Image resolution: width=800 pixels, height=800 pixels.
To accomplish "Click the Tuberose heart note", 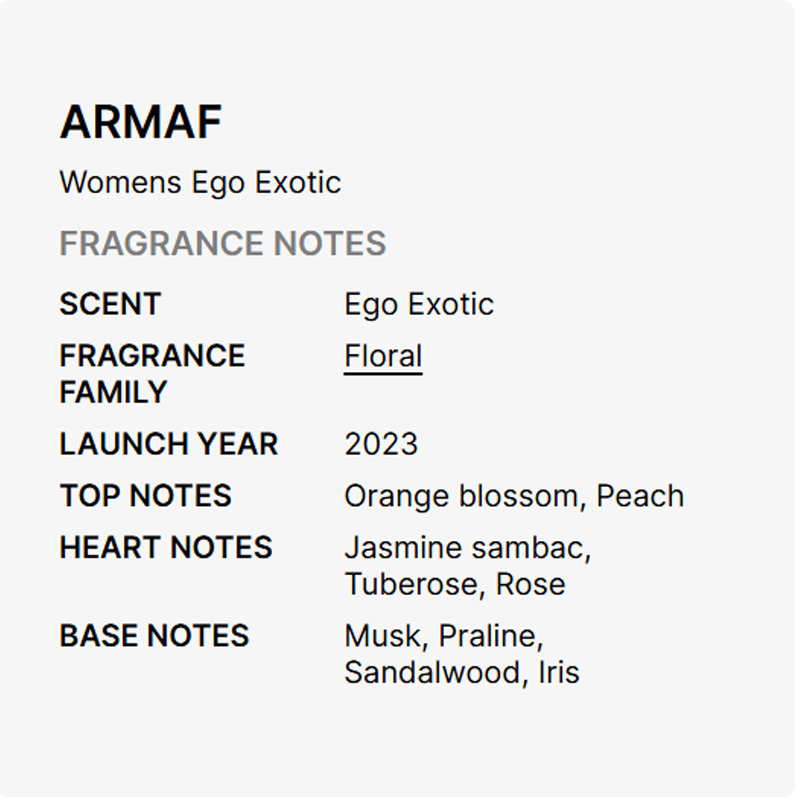I will (x=413, y=584).
